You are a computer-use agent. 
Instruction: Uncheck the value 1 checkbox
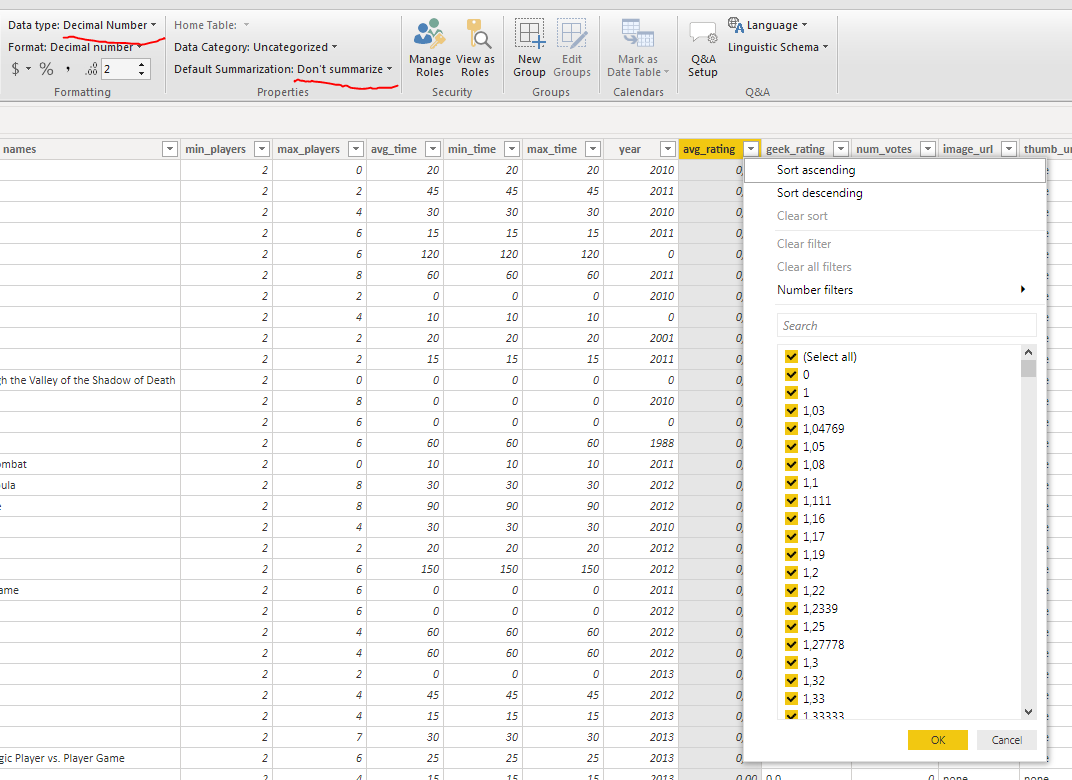pyautogui.click(x=792, y=392)
